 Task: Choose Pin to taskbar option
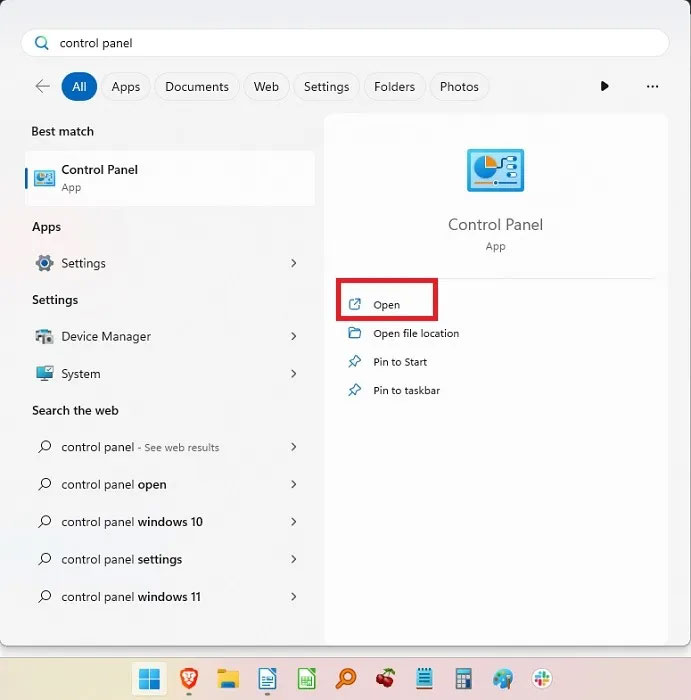coord(406,391)
